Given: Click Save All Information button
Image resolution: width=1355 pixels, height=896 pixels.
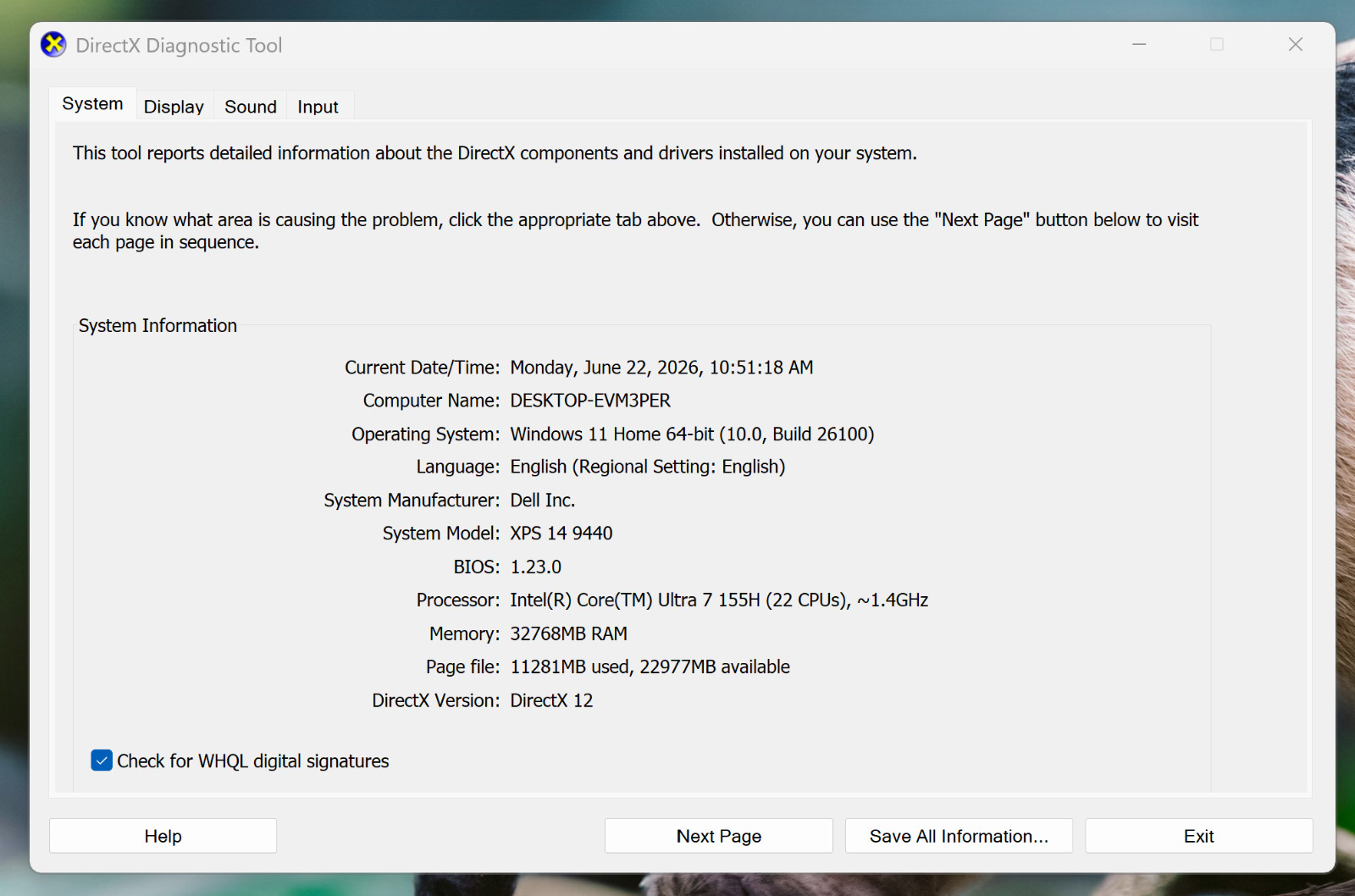Looking at the screenshot, I should pyautogui.click(x=959, y=836).
